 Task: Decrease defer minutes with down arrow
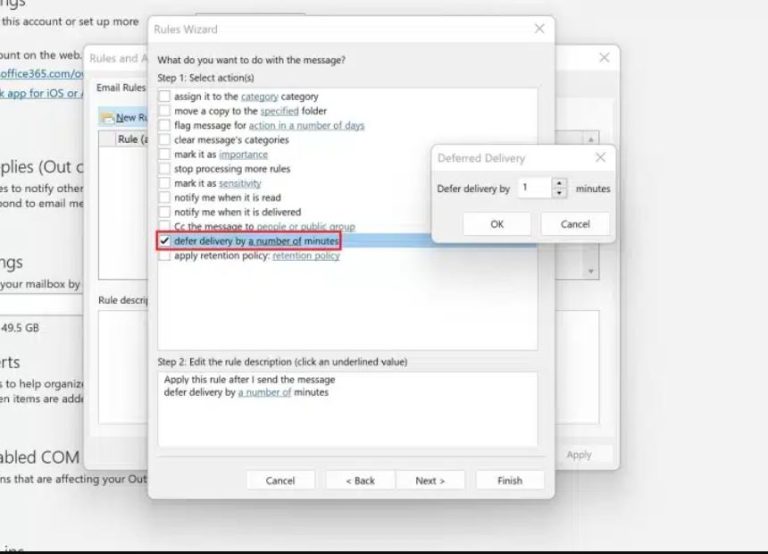tap(558, 193)
